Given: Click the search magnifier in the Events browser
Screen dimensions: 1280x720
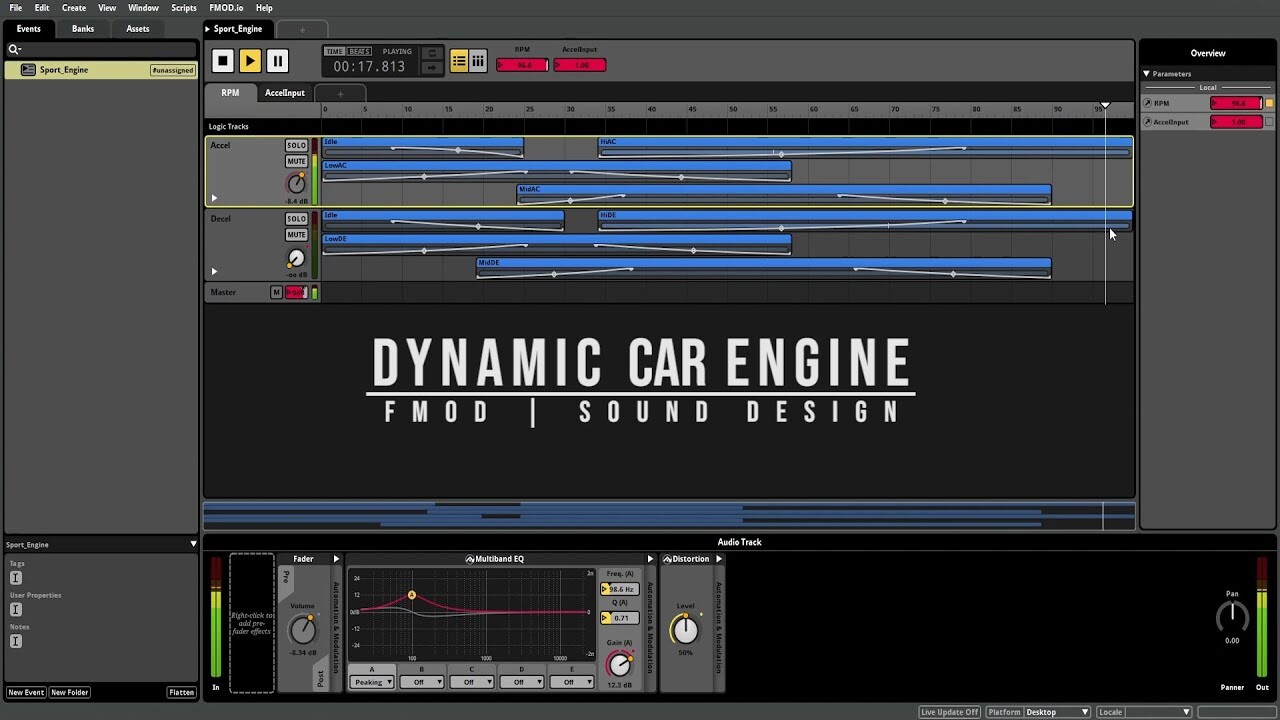Looking at the screenshot, I should coord(14,48).
